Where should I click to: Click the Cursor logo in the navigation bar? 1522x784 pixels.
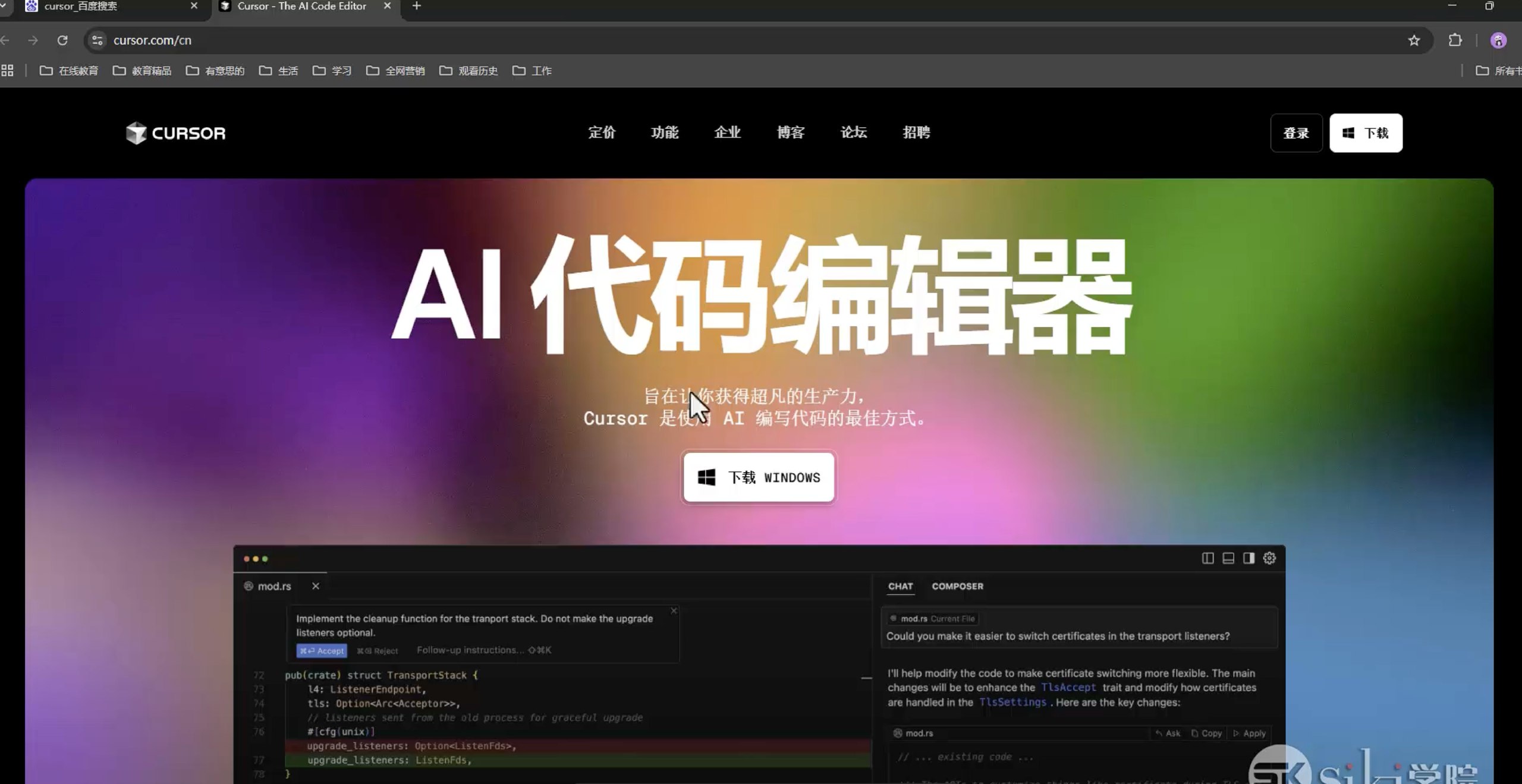[x=175, y=133]
